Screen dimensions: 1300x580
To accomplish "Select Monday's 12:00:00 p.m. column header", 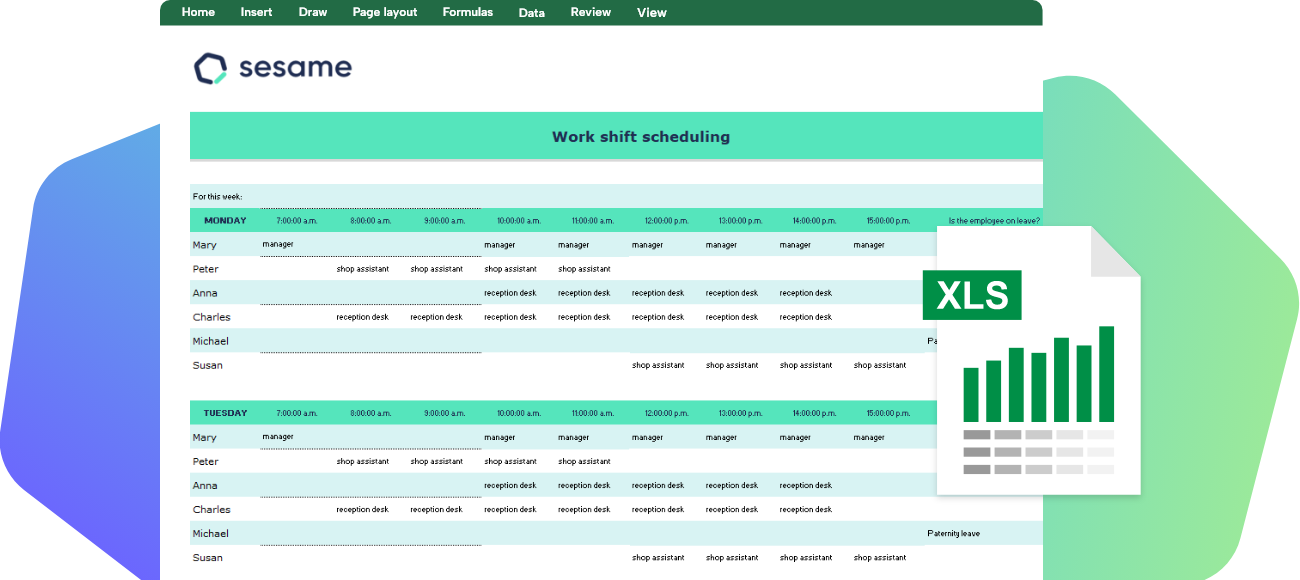I will 667,220.
